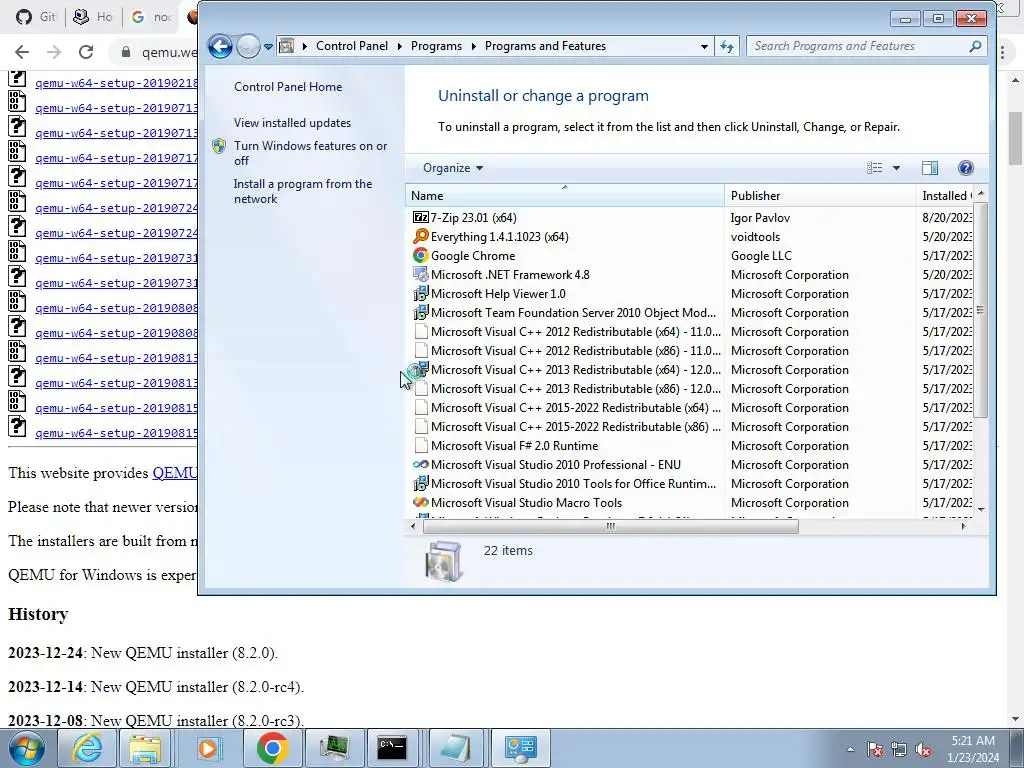Image resolution: width=1024 pixels, height=768 pixels.
Task: Select Everything 1.4.1.1023 icon
Action: coord(421,236)
